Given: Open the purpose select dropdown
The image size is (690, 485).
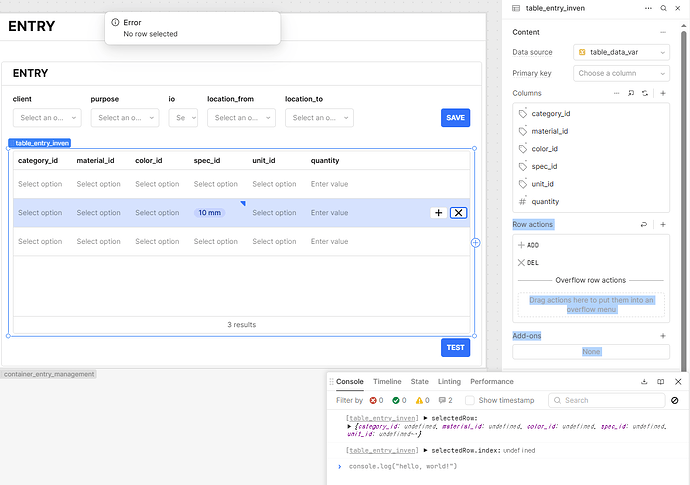Looking at the screenshot, I should [x=125, y=118].
